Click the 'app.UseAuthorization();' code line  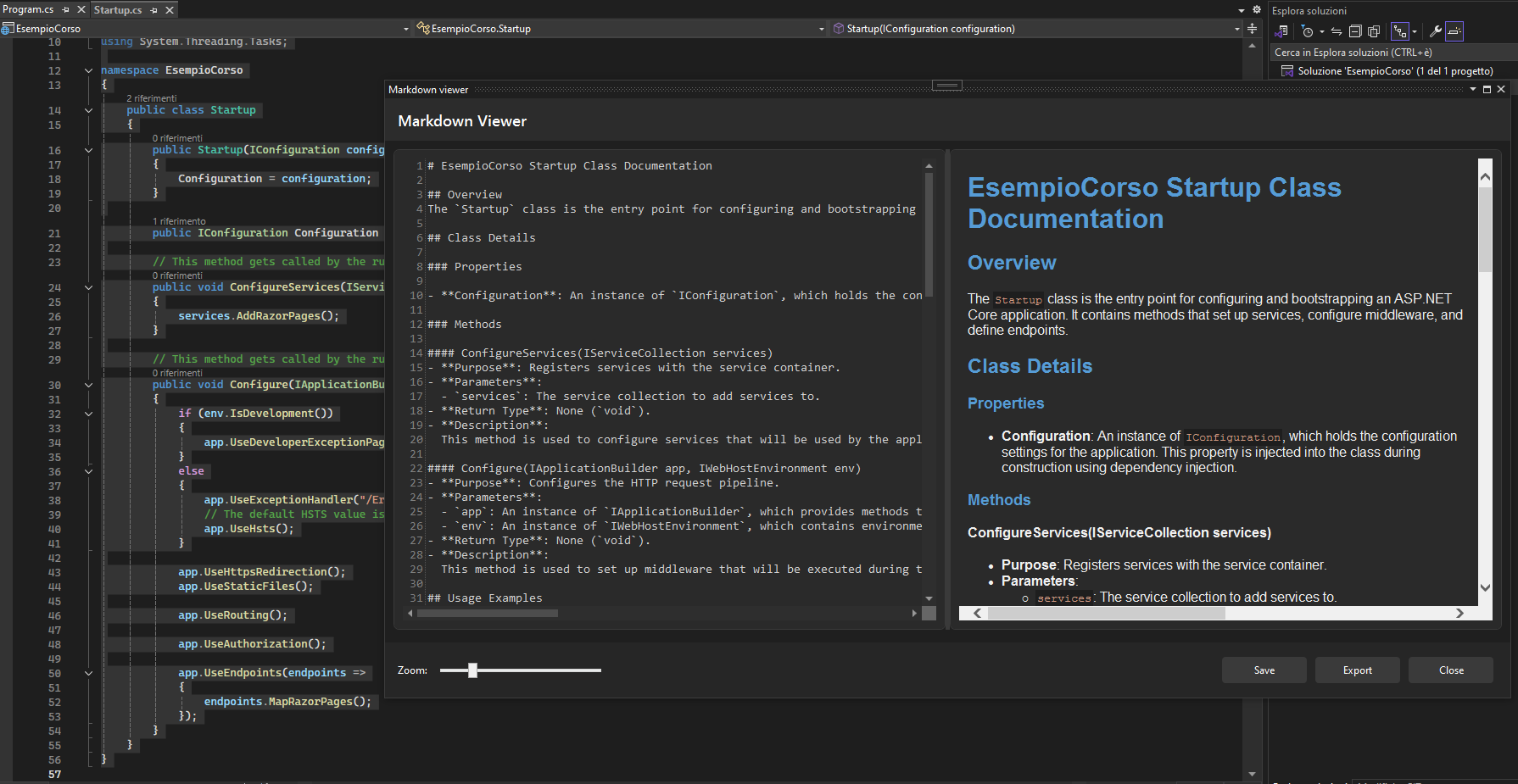[x=252, y=644]
